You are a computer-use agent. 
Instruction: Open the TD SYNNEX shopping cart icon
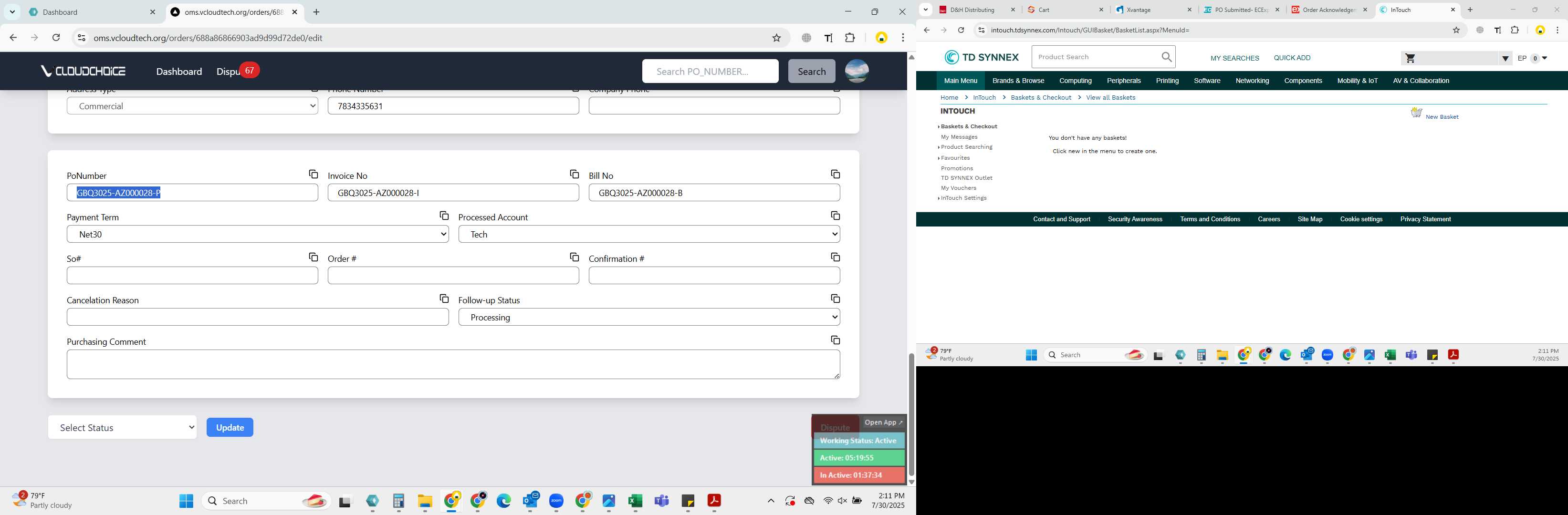coord(1410,58)
